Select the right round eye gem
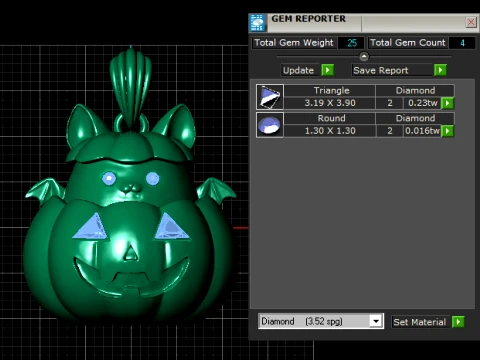The height and width of the screenshot is (360, 480). (x=153, y=179)
